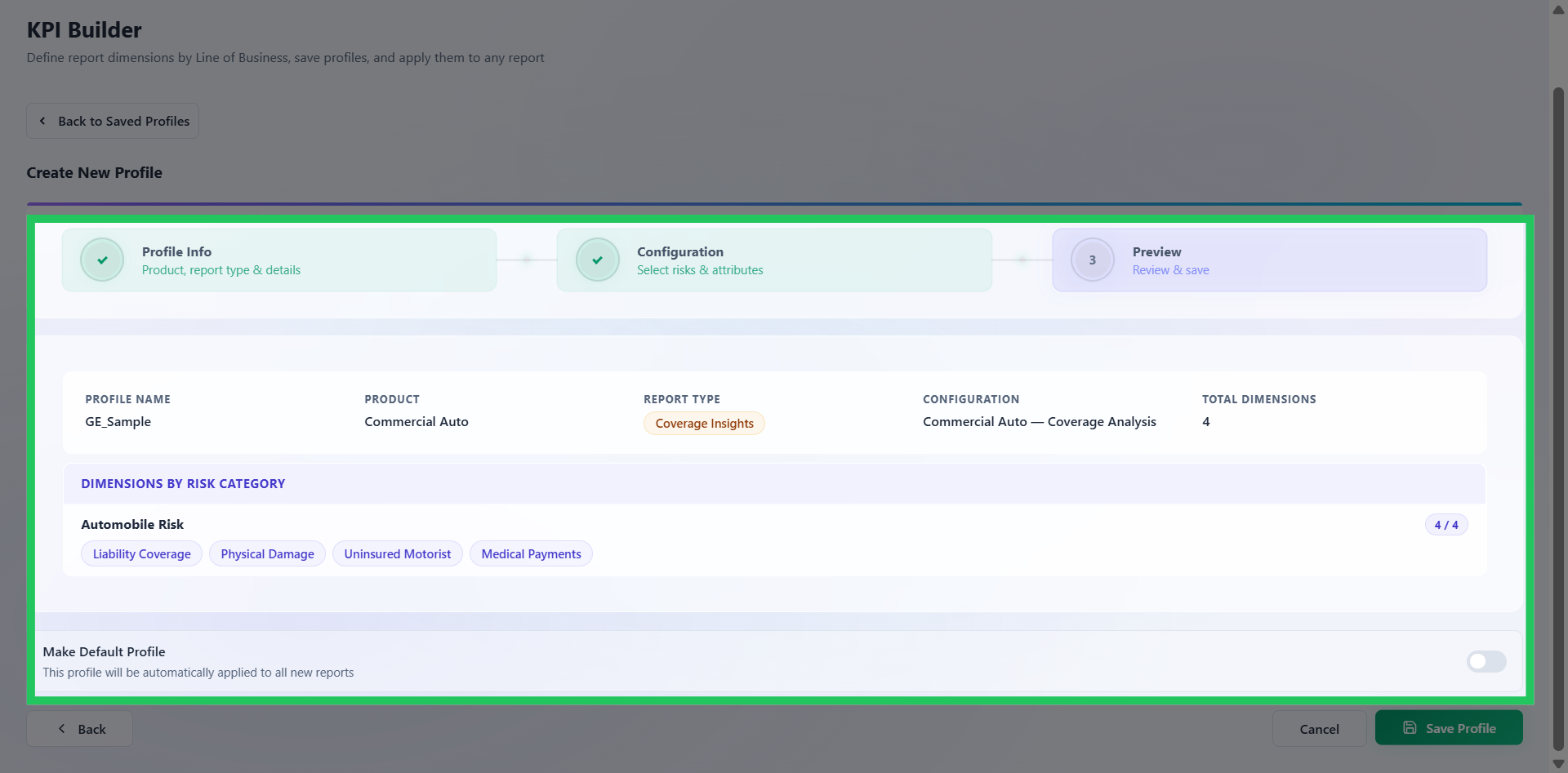The height and width of the screenshot is (773, 1568).
Task: Click the Configuration step checkmark icon
Action: tap(598, 260)
